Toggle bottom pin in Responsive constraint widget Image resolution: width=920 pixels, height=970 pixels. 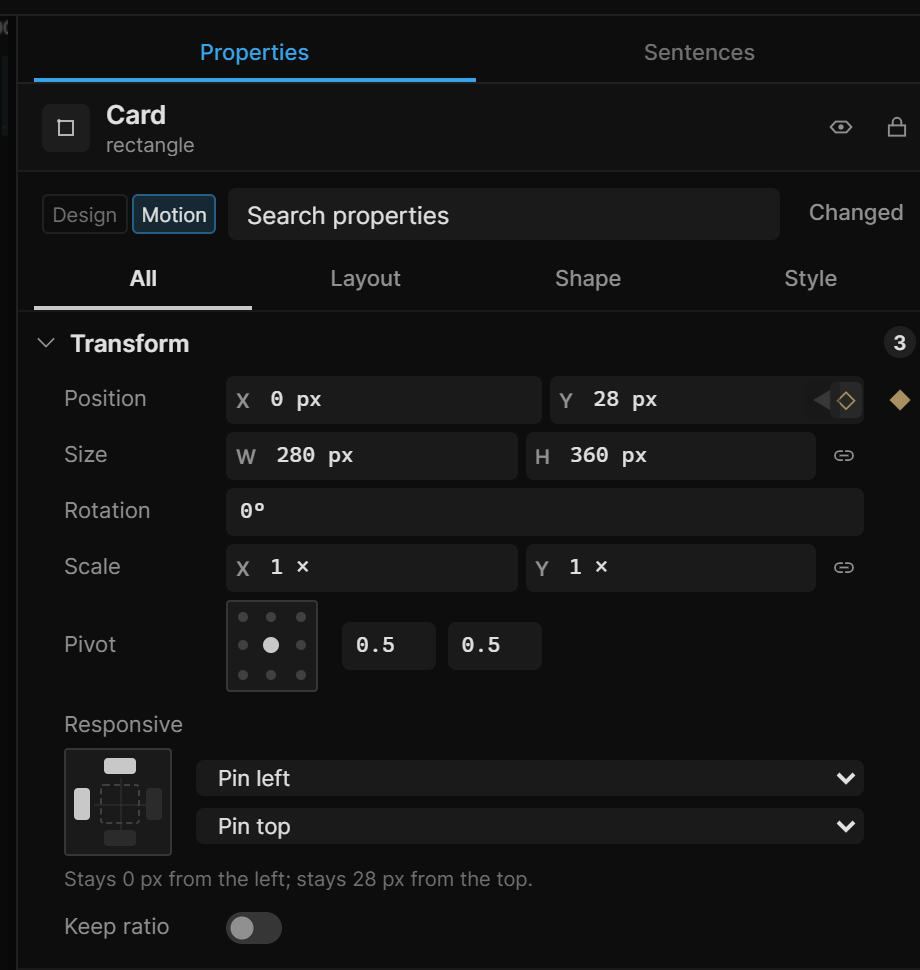click(x=120, y=838)
